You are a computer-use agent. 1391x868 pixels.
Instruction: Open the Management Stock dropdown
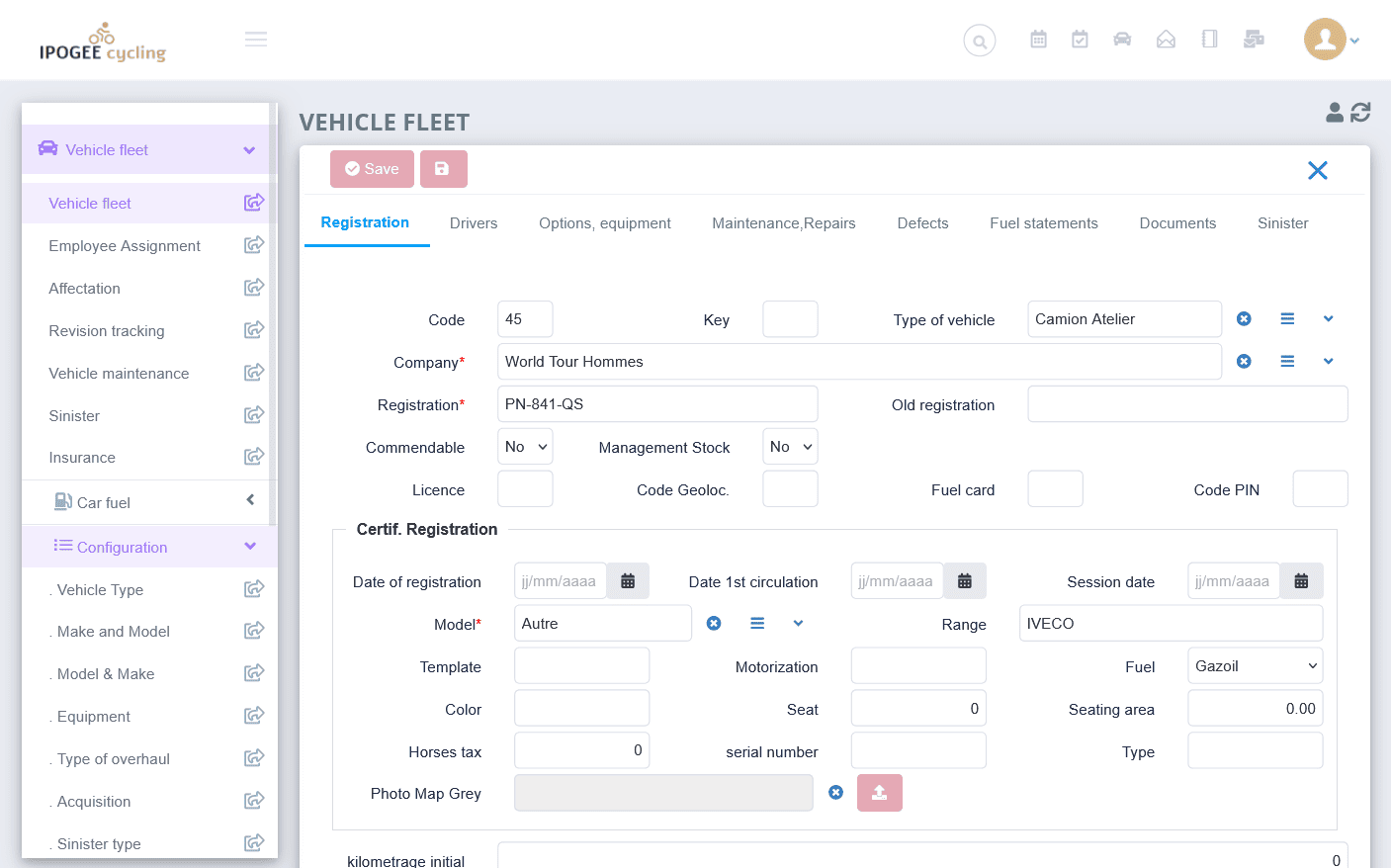tap(790, 447)
